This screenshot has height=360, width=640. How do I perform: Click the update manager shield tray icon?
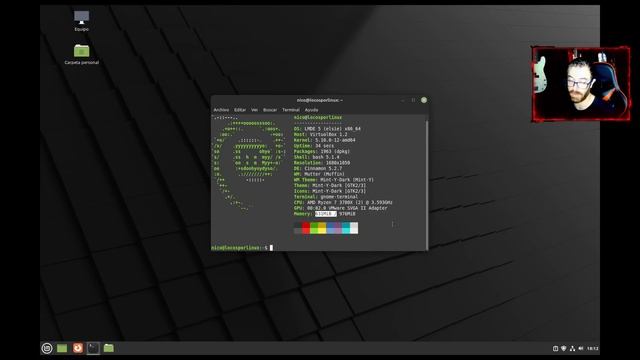point(564,349)
